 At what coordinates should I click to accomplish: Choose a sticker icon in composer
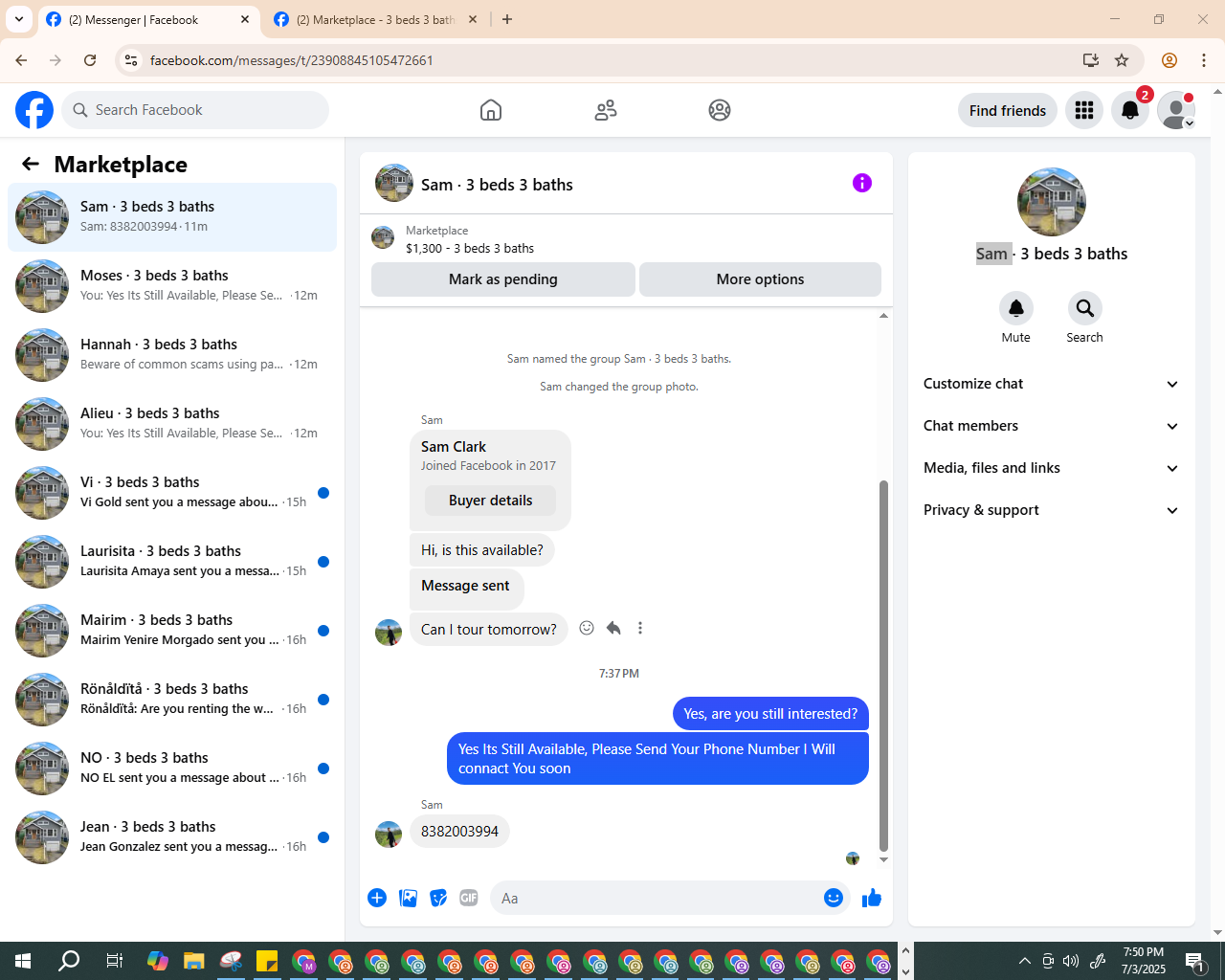click(438, 898)
